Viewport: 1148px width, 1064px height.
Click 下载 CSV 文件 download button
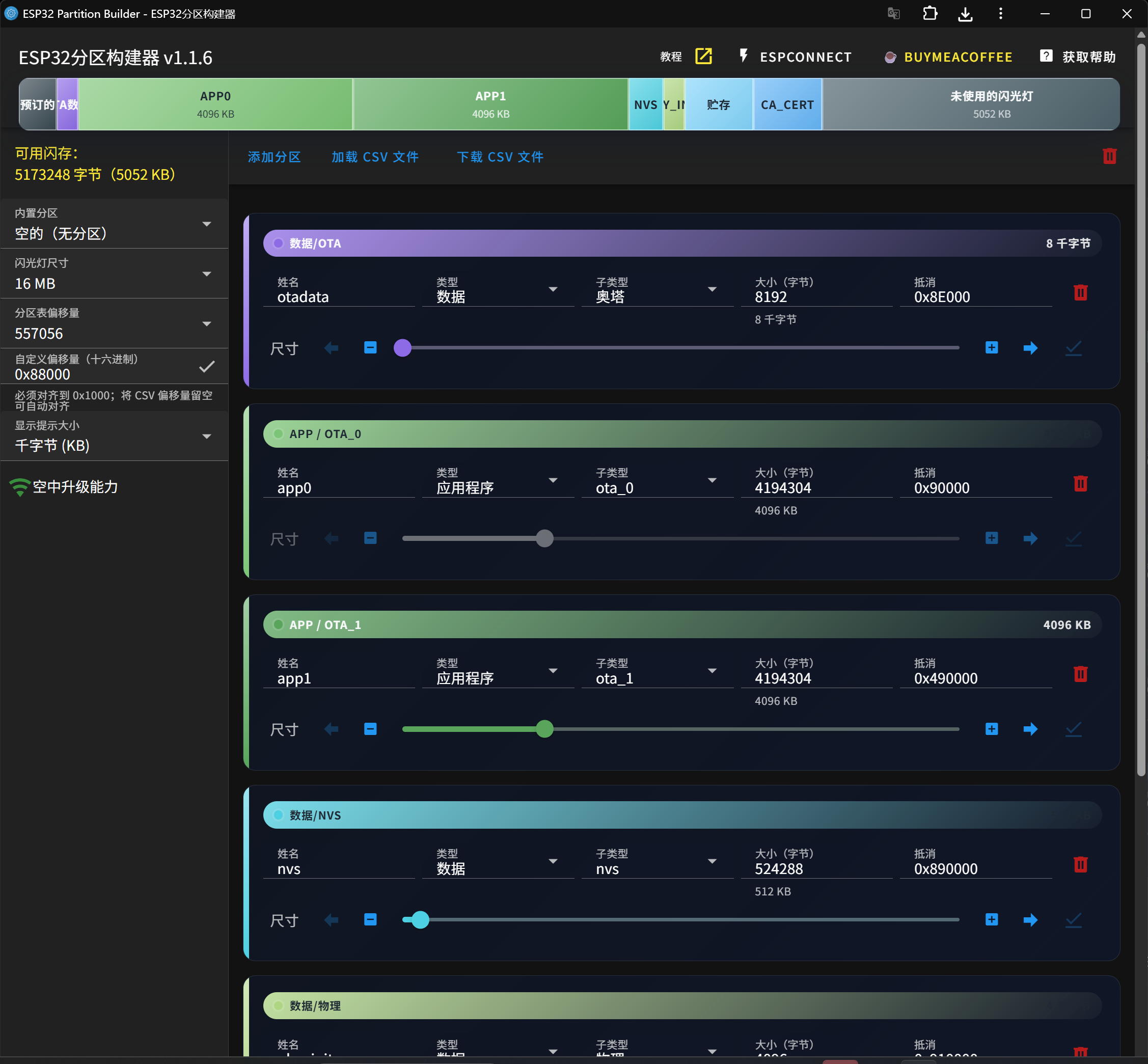point(500,156)
